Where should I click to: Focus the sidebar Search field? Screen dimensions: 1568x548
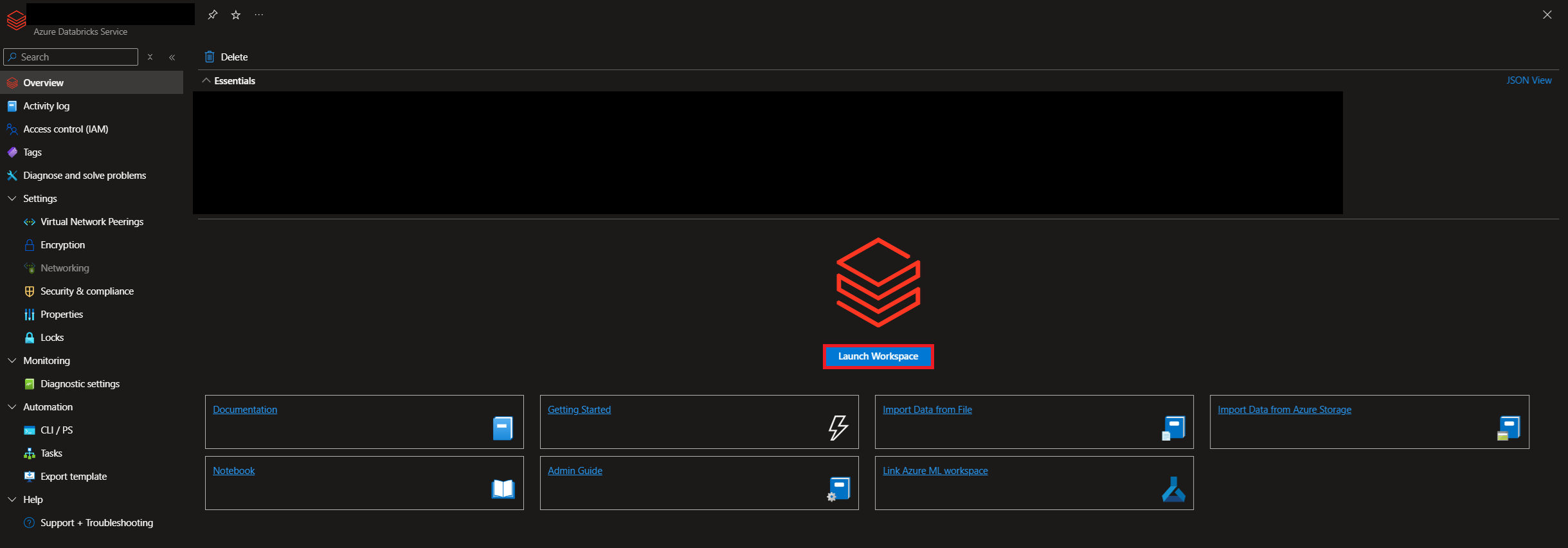(x=71, y=57)
